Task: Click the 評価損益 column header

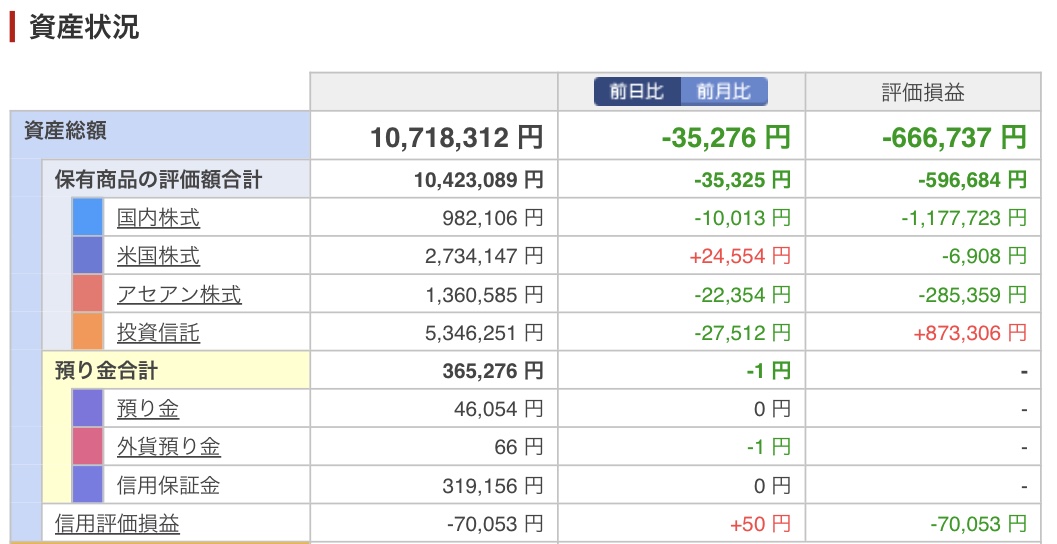Action: 923,92
